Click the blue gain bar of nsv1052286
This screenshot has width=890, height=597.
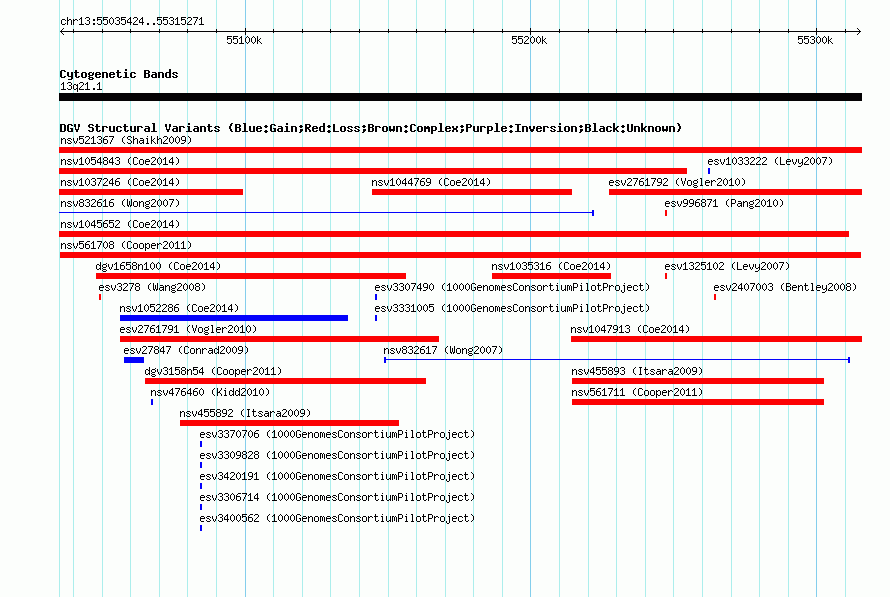point(234,318)
